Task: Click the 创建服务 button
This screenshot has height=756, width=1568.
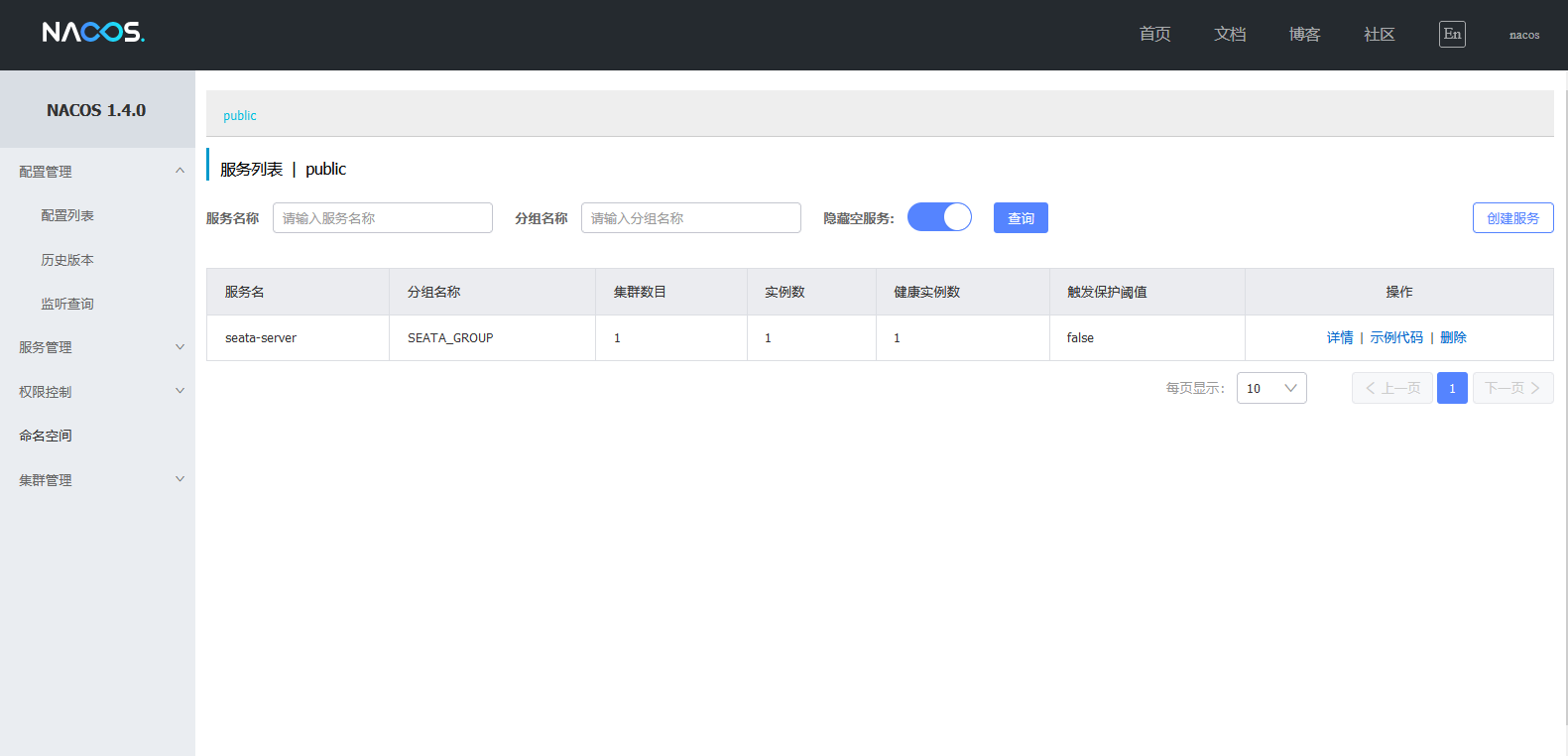Action: click(x=1512, y=218)
